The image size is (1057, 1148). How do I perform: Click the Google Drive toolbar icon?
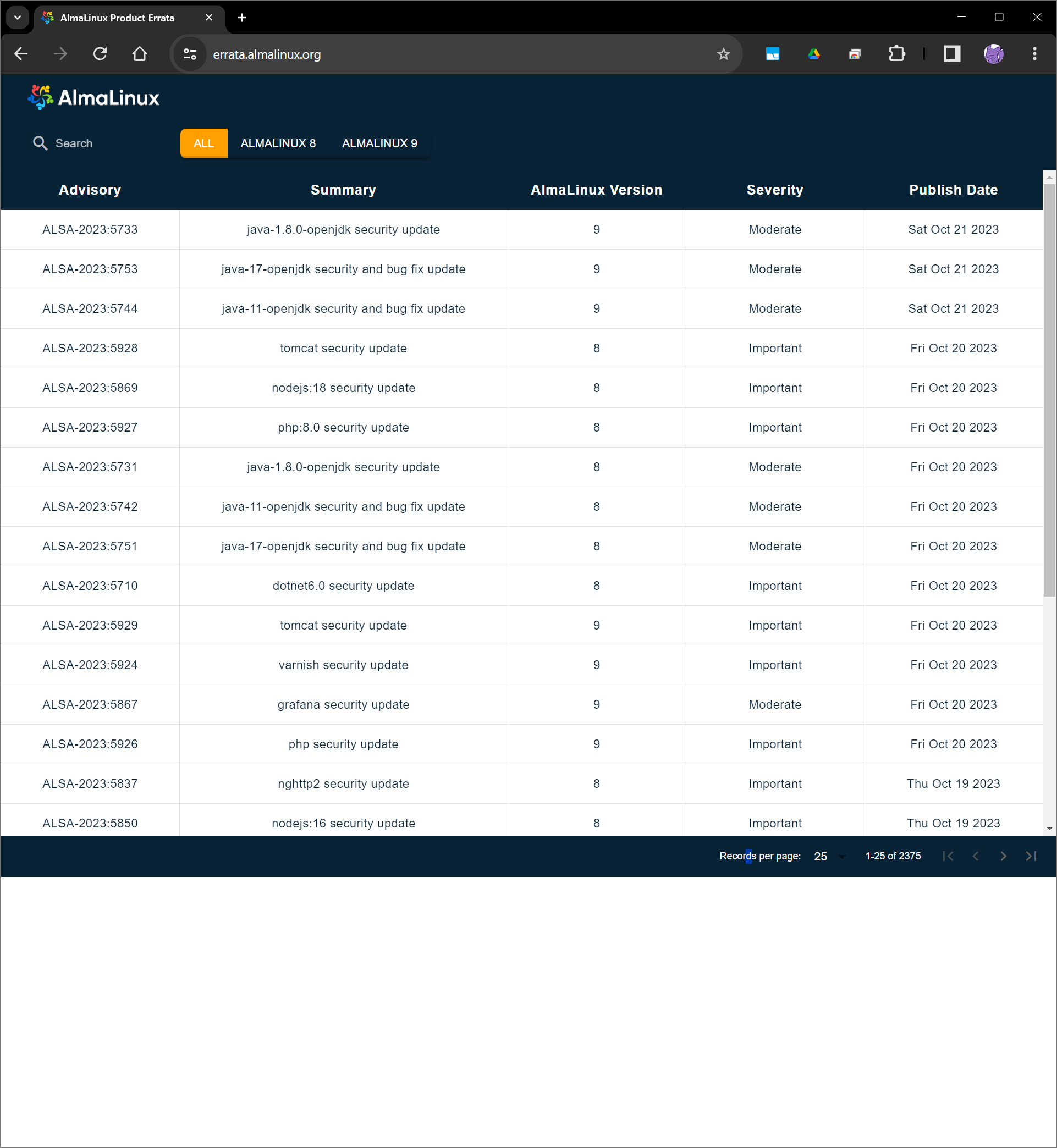point(814,54)
